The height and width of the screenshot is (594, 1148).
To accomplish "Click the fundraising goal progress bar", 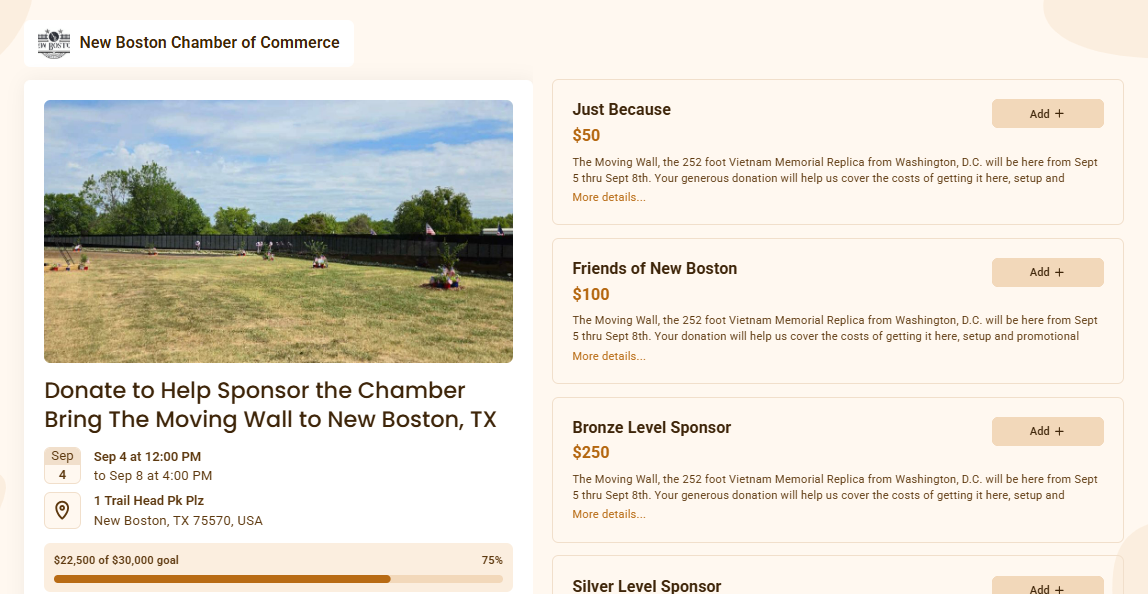I will pyautogui.click(x=278, y=579).
